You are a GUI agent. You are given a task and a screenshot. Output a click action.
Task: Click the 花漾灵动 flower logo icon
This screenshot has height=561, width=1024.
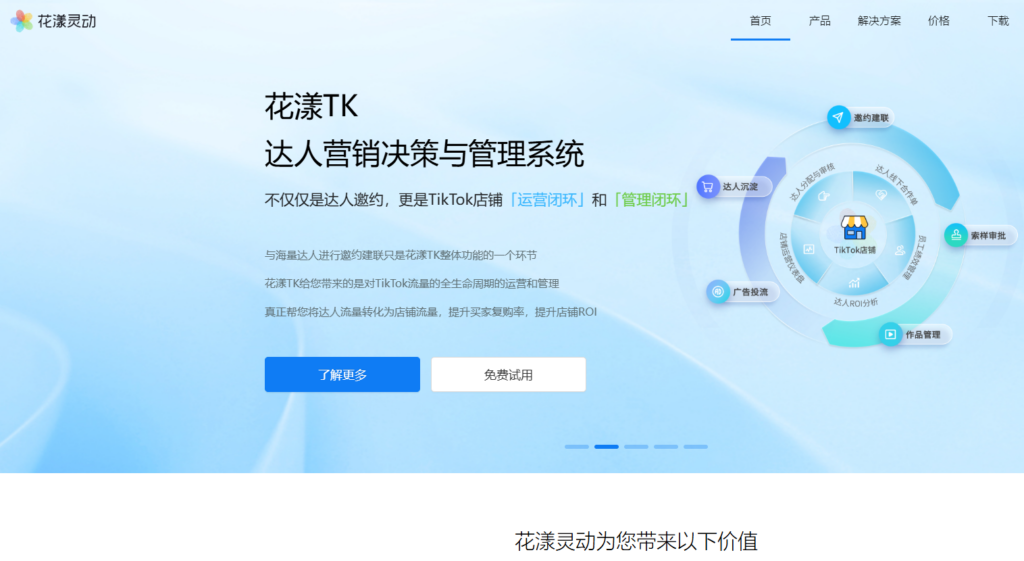coord(21,20)
